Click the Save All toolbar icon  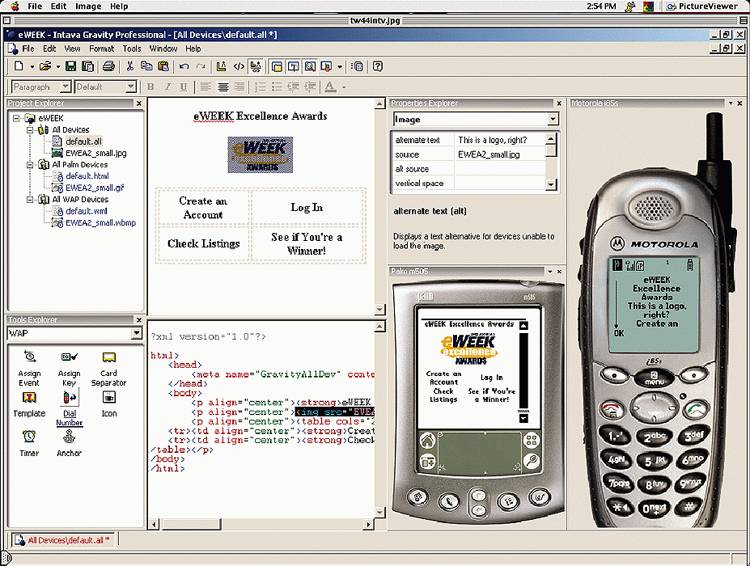pos(88,66)
